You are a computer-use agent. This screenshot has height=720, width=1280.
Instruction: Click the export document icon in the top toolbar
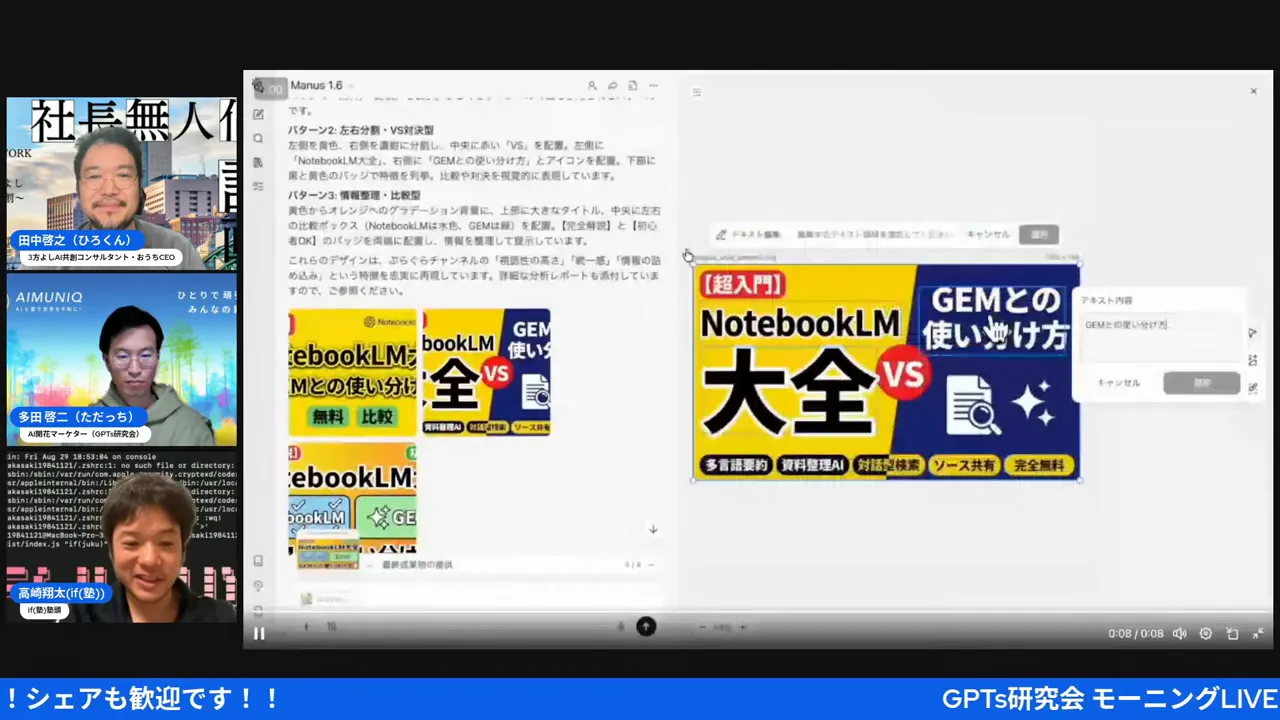click(632, 86)
